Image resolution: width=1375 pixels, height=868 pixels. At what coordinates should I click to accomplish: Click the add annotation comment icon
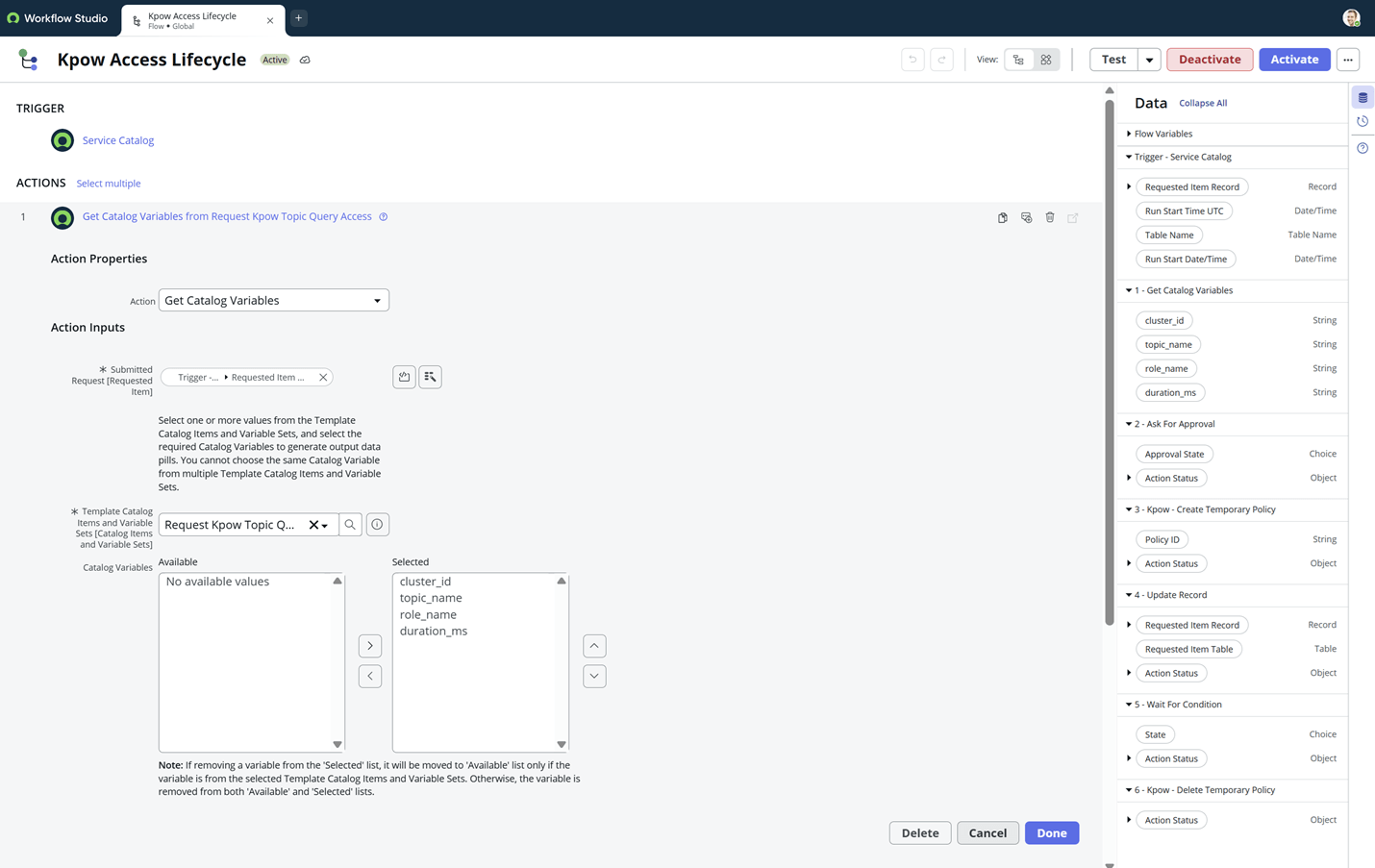point(1026,218)
